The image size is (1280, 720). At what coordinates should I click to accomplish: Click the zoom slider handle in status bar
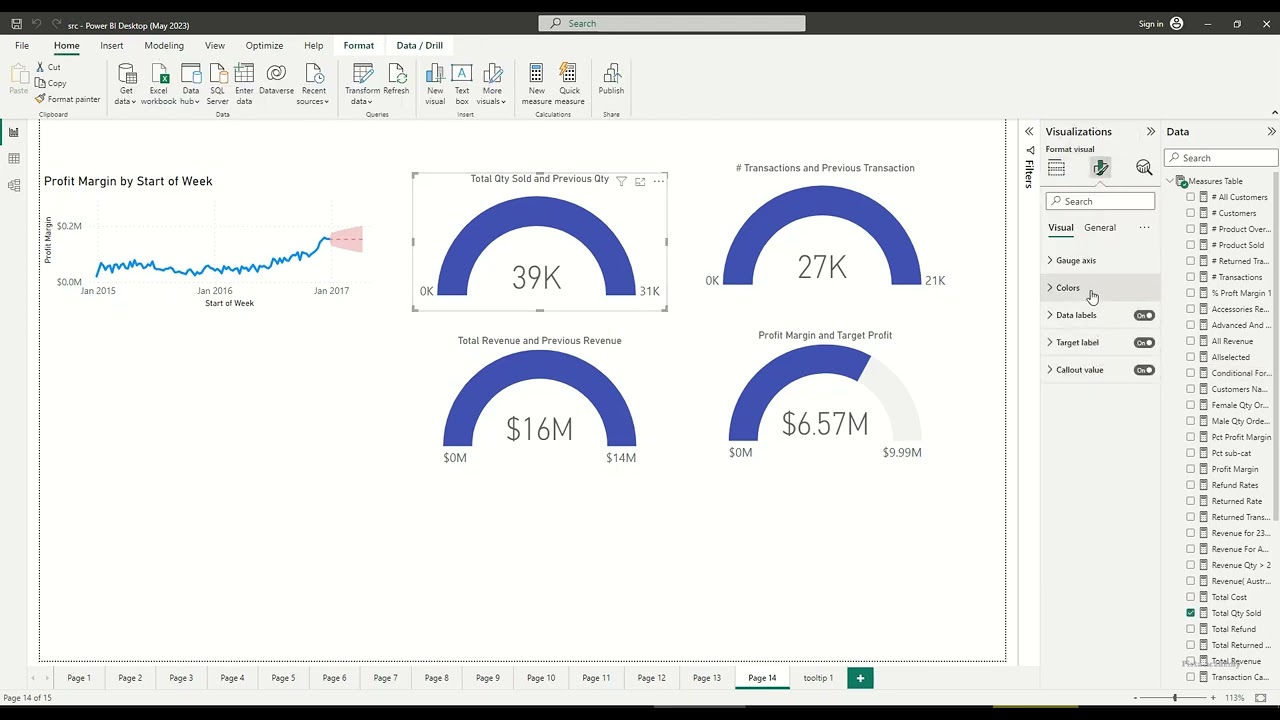click(x=1175, y=698)
